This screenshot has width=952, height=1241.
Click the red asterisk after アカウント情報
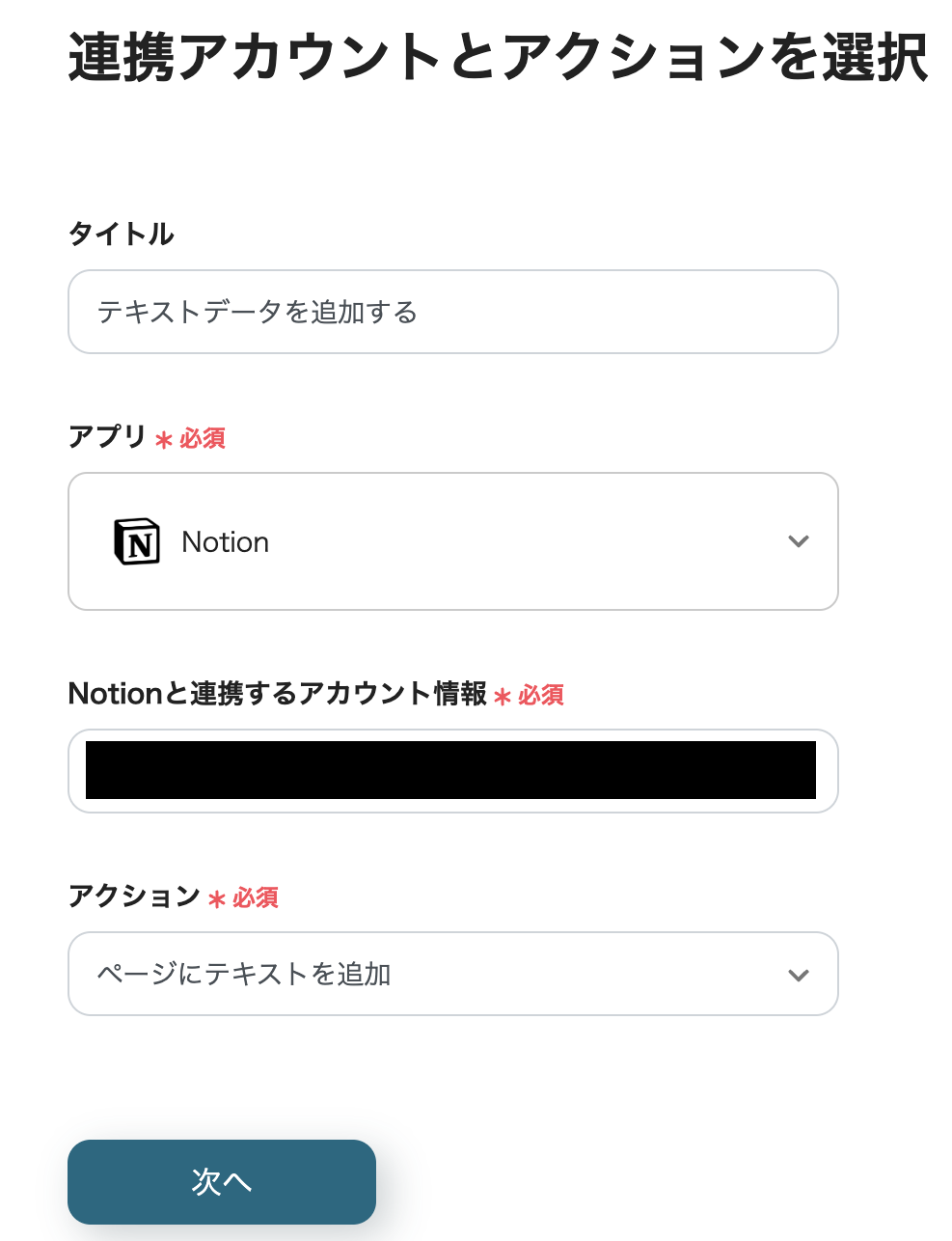[x=503, y=697]
